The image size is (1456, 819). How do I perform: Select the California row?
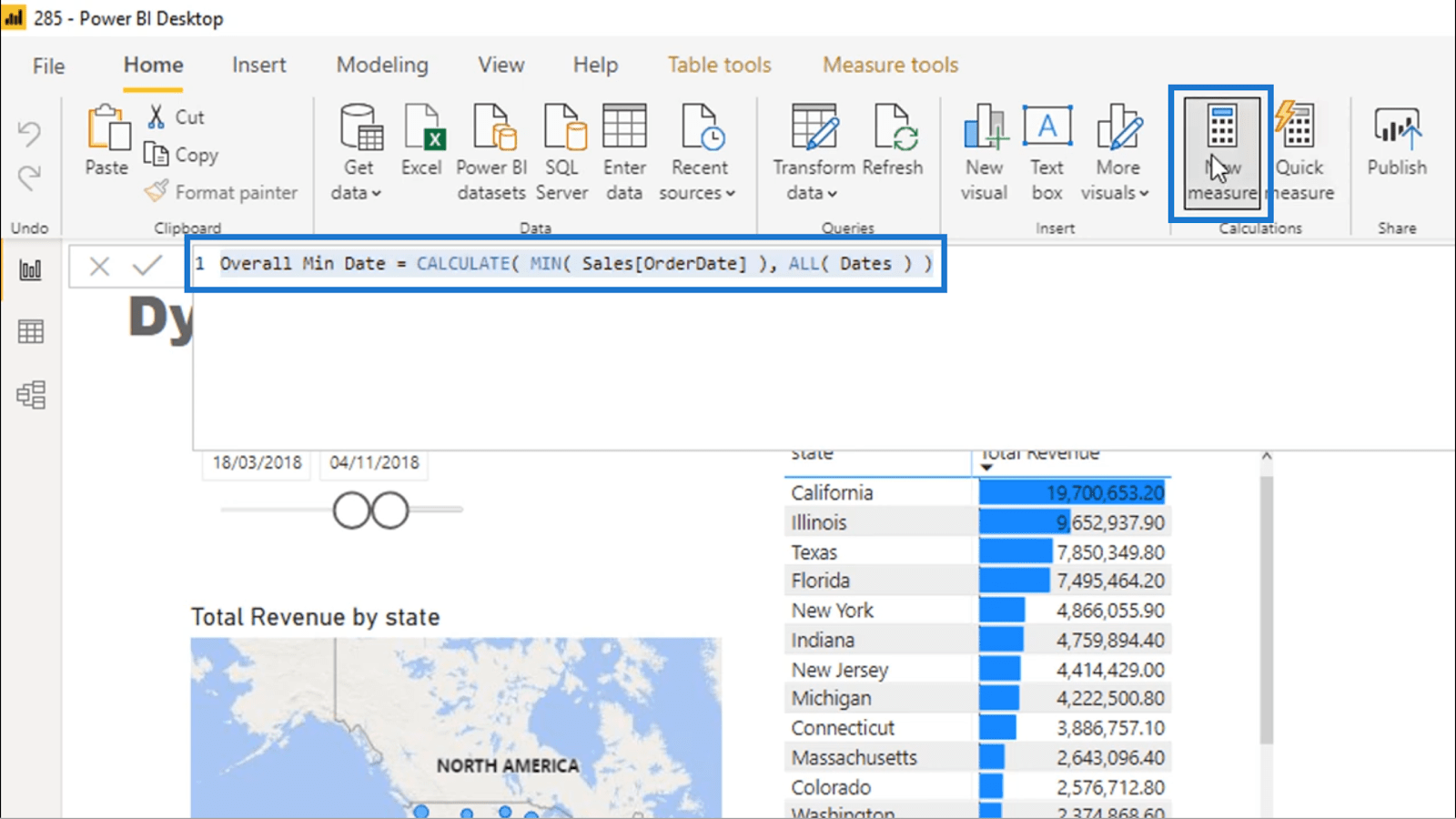coord(977,492)
